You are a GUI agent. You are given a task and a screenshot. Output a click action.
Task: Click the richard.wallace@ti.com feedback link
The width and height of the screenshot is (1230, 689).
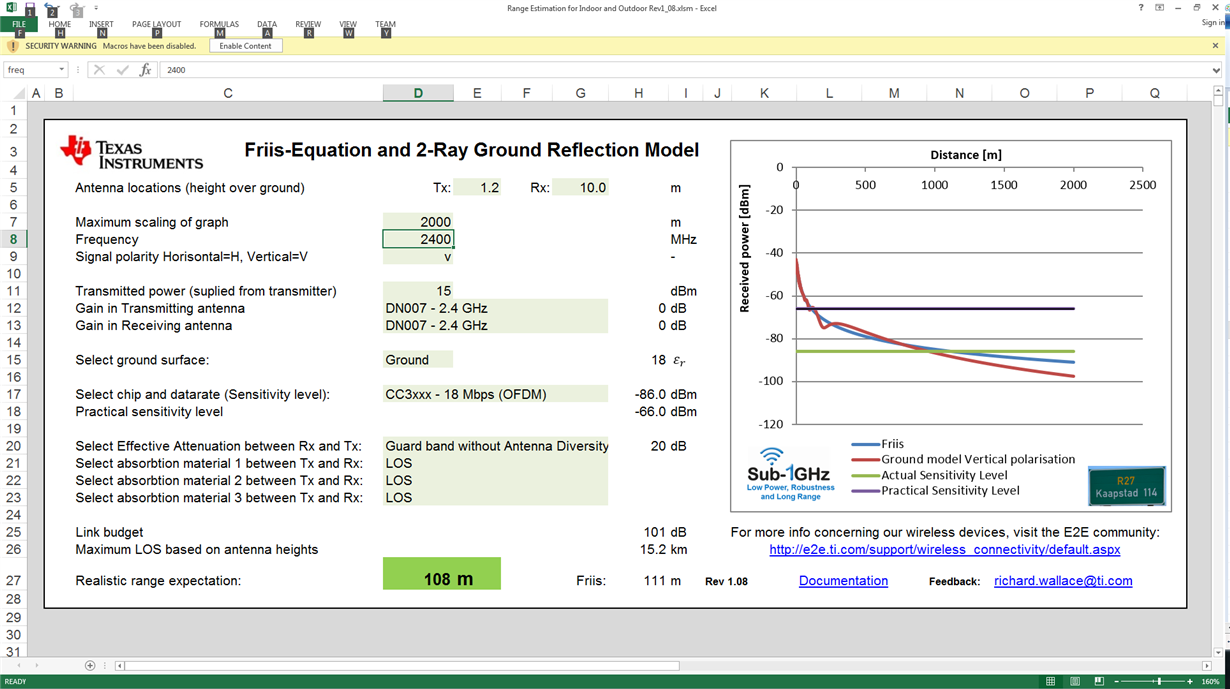[1063, 581]
